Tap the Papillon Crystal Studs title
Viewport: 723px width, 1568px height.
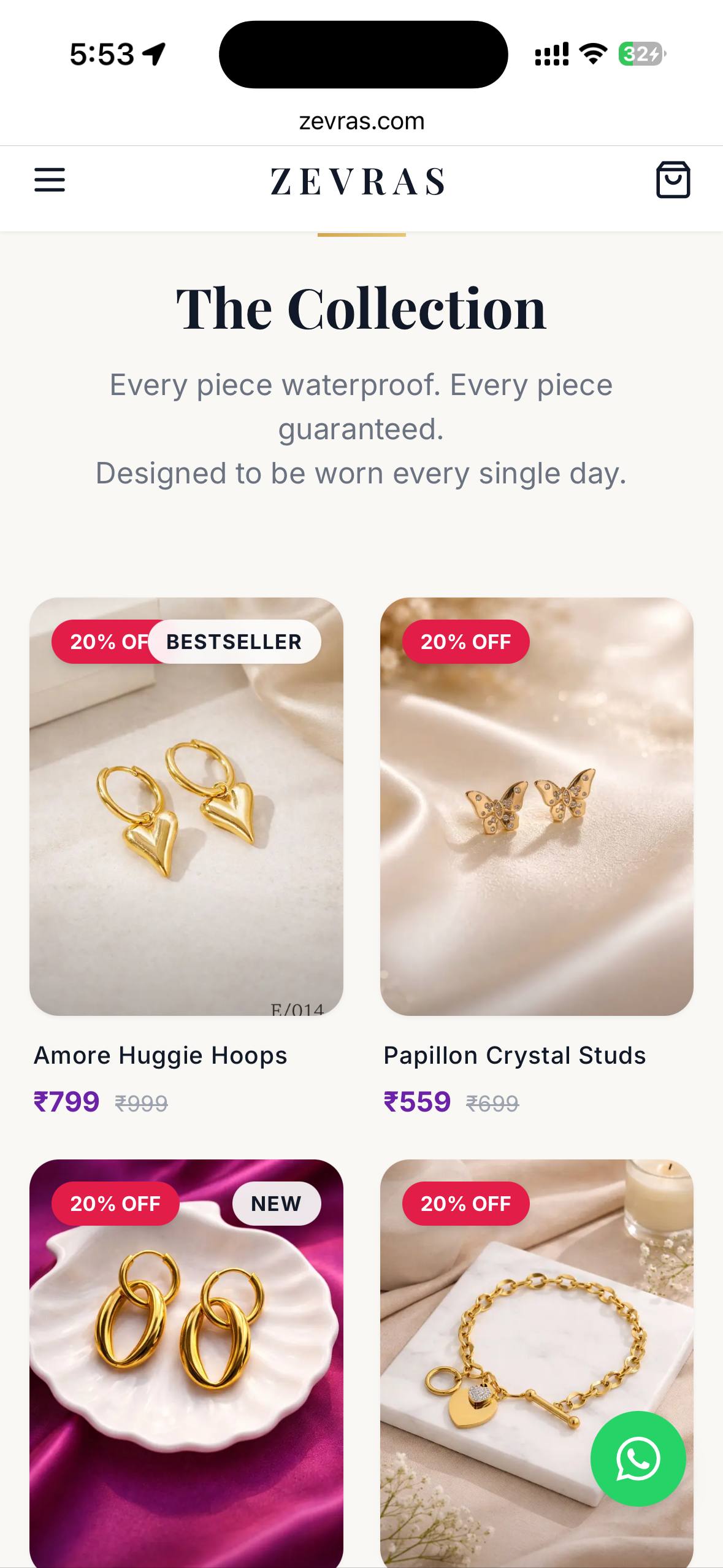(x=515, y=1056)
